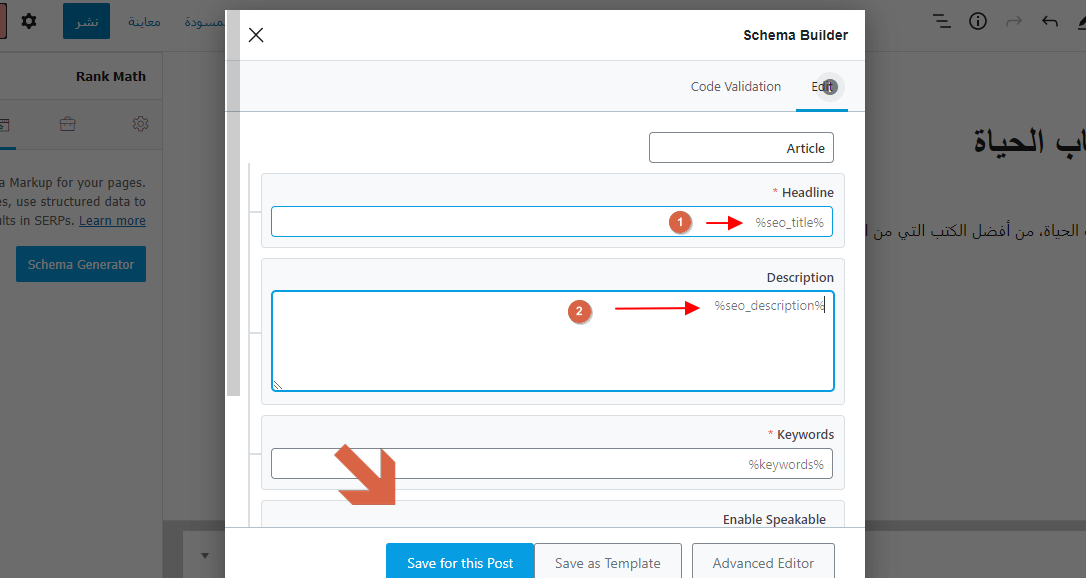1086x578 pixels.
Task: Follow the Learn more link
Action: coord(112,221)
